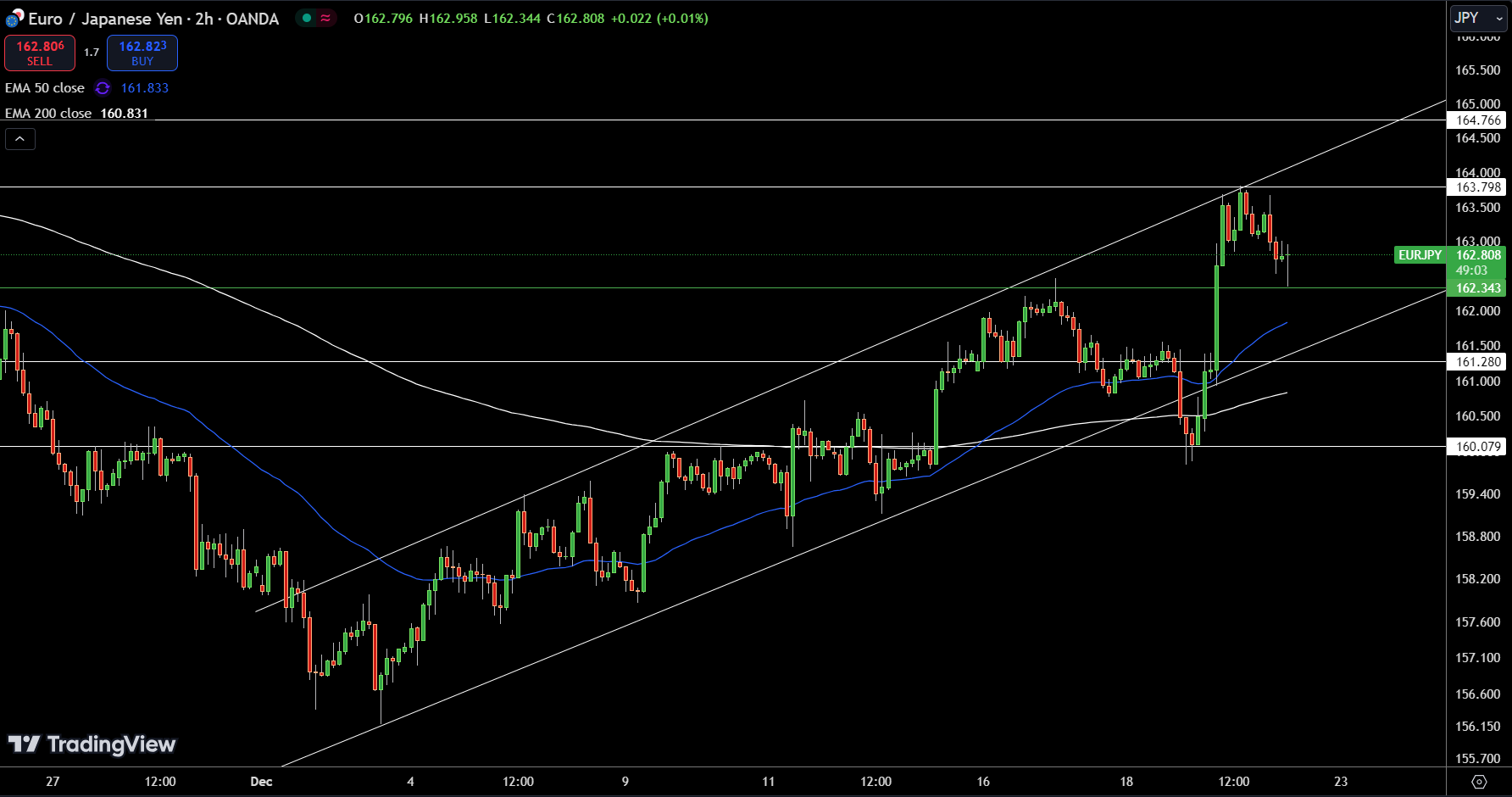Click the 49:03 bar countdown timer
The image size is (1512, 797).
click(1471, 270)
